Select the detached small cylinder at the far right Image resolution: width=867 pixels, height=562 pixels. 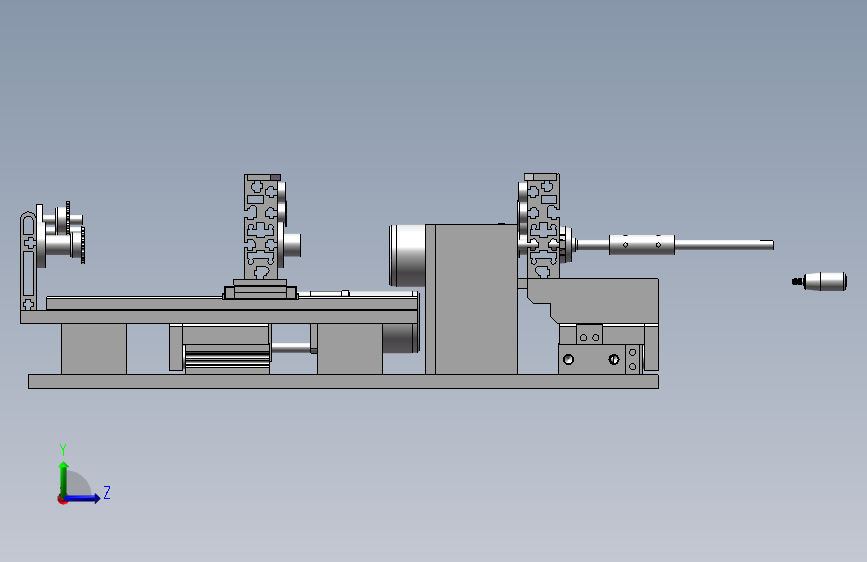(821, 281)
